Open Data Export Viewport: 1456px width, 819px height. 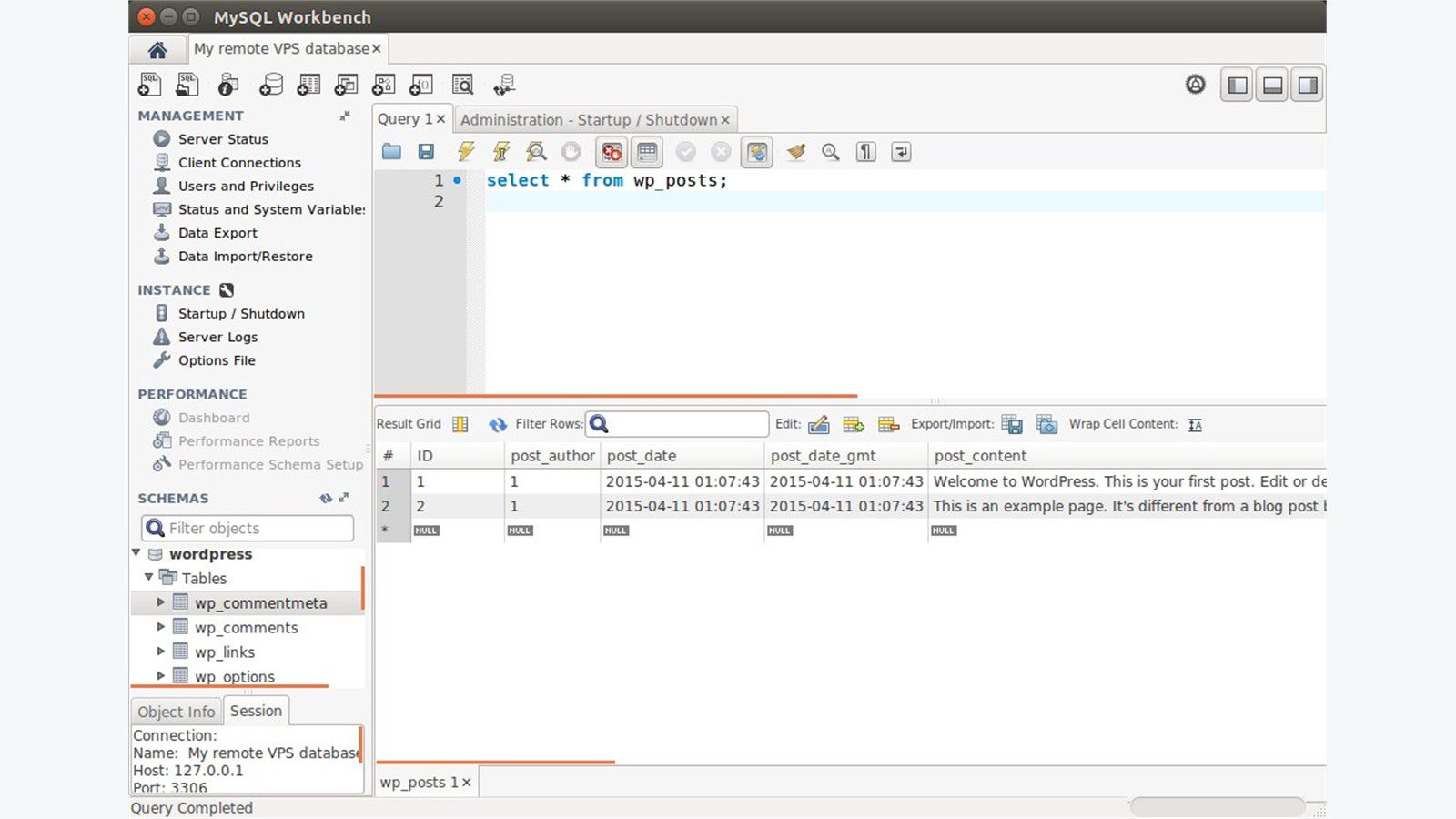(217, 233)
